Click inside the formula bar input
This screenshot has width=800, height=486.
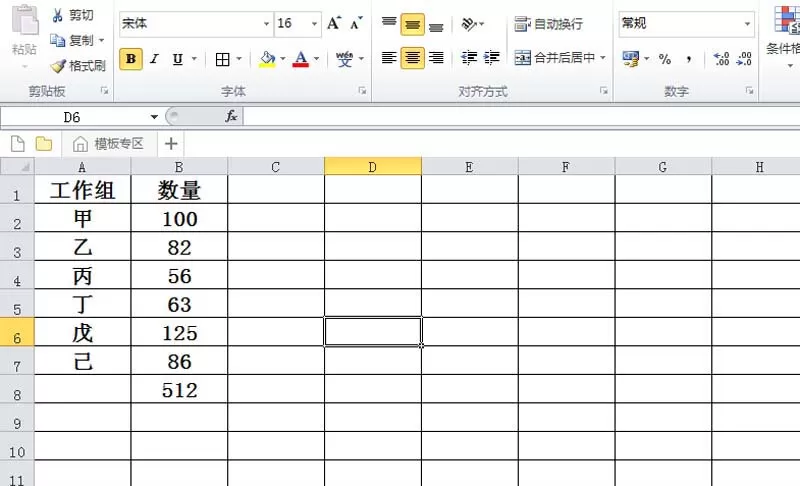click(x=521, y=117)
